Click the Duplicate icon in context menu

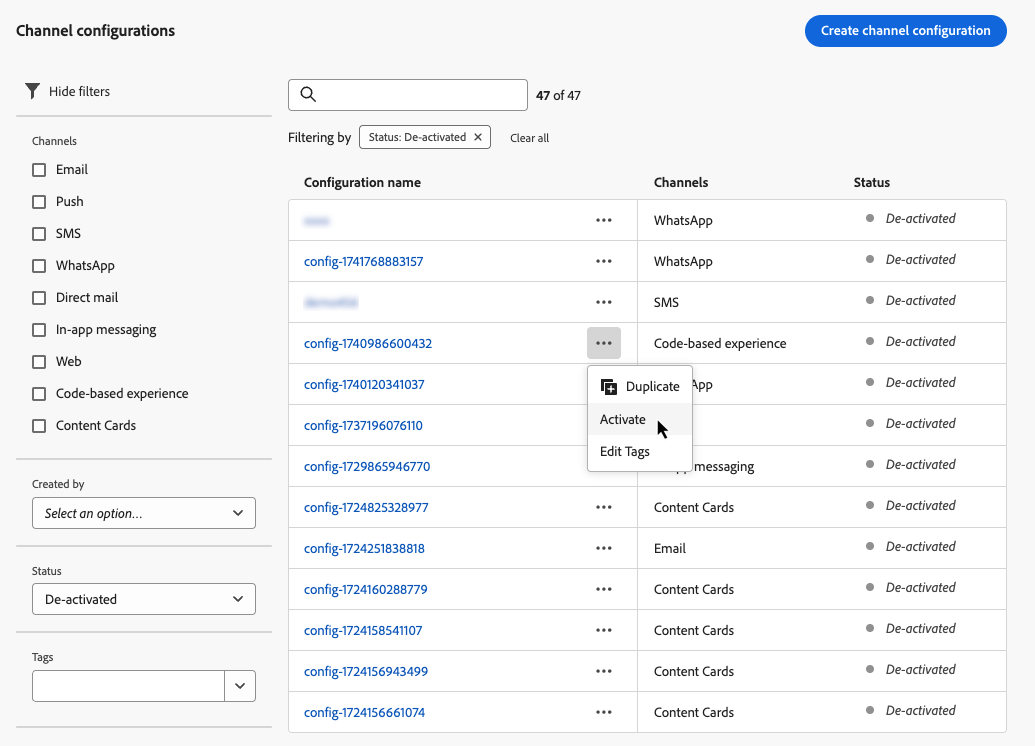click(x=608, y=387)
